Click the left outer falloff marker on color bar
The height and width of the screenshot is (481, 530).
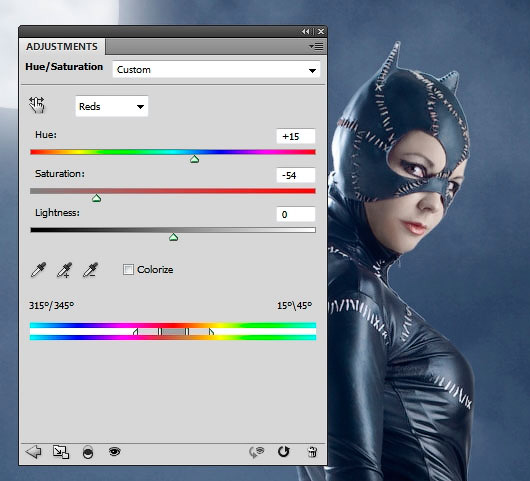[x=136, y=332]
